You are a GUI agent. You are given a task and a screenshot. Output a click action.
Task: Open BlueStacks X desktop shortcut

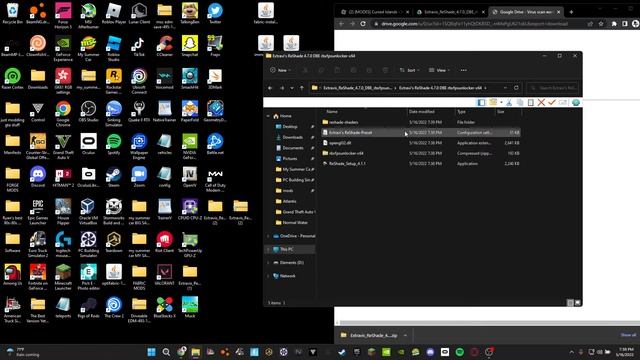(x=164, y=307)
